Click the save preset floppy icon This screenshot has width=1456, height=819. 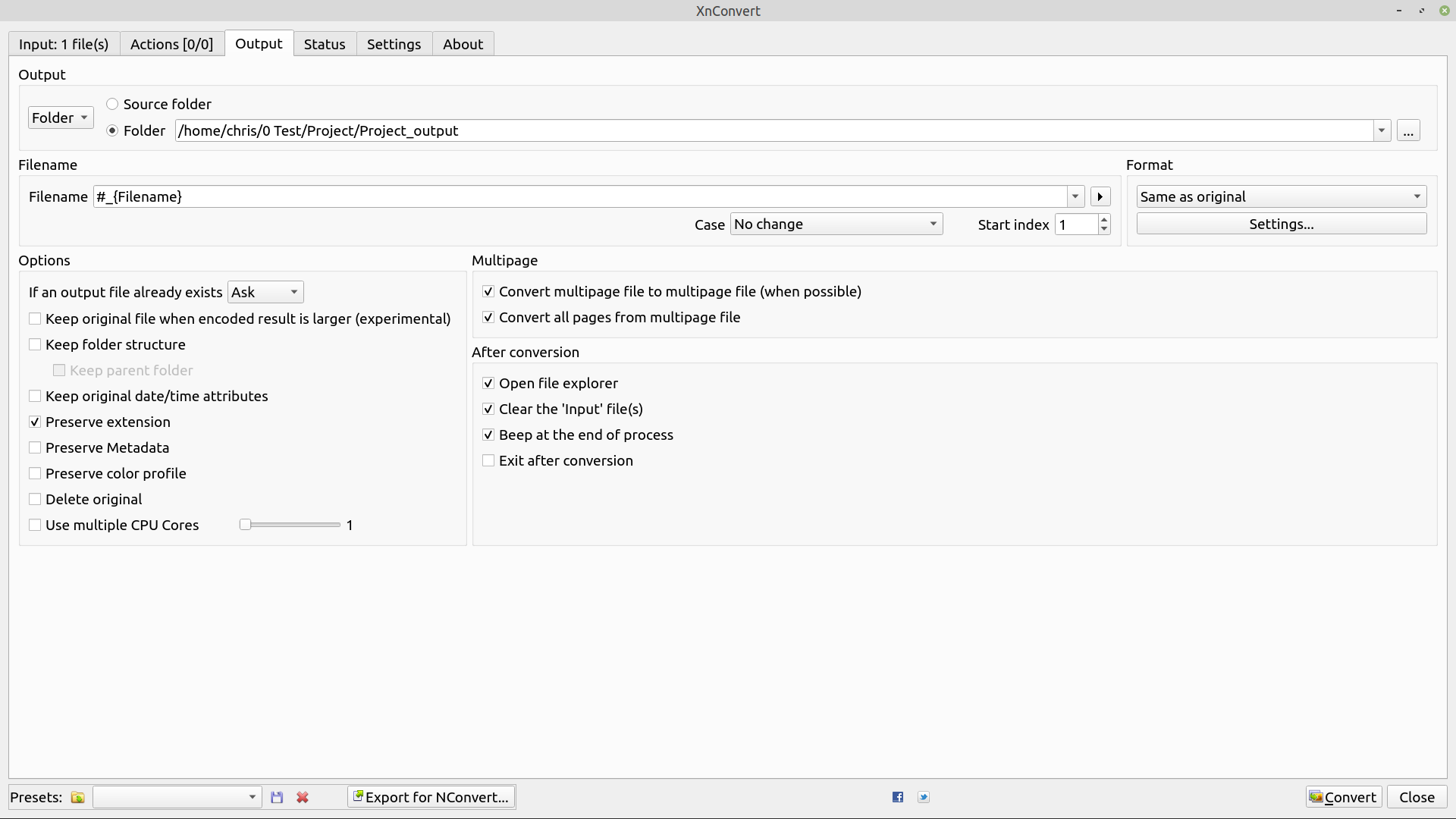[277, 797]
